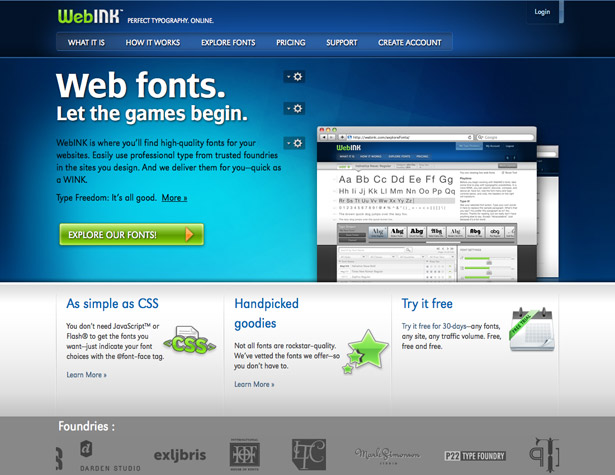The width and height of the screenshot is (615, 475).
Task: Click the green CSS icon
Action: [190, 340]
